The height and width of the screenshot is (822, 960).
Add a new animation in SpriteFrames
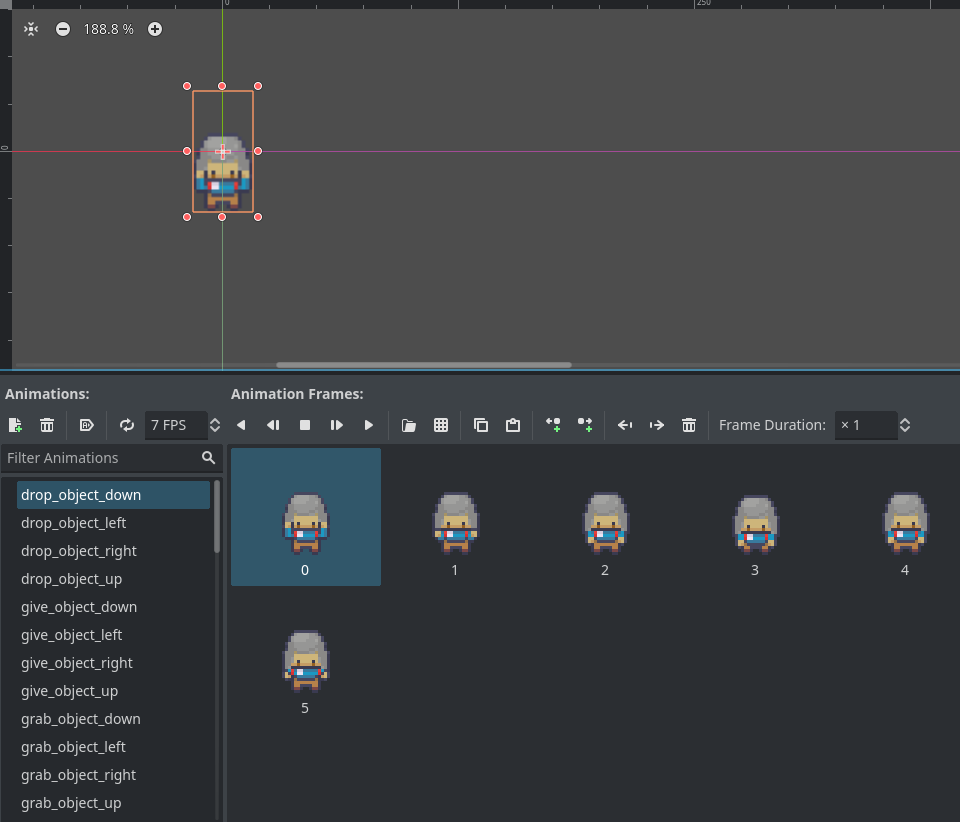pos(15,425)
